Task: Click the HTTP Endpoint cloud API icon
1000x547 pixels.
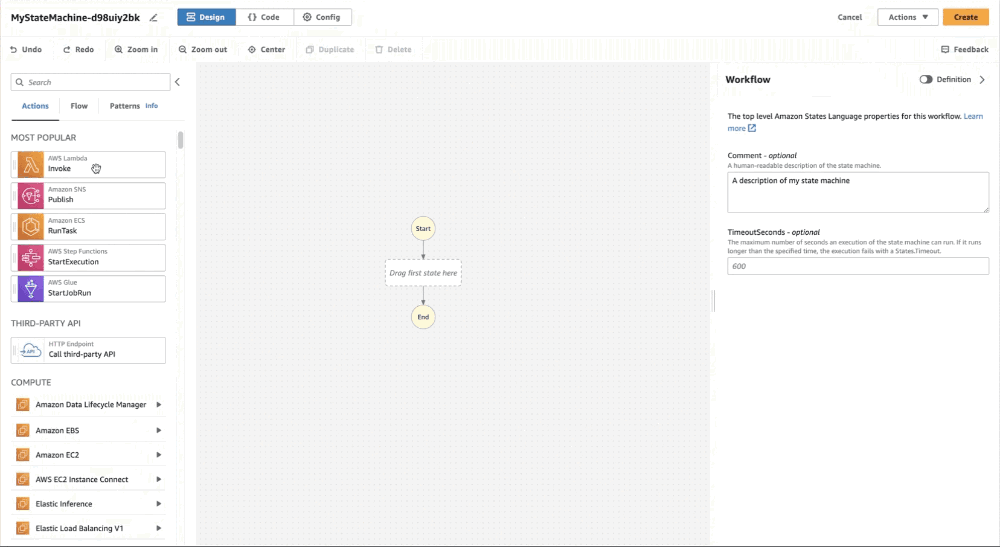Action: point(31,351)
